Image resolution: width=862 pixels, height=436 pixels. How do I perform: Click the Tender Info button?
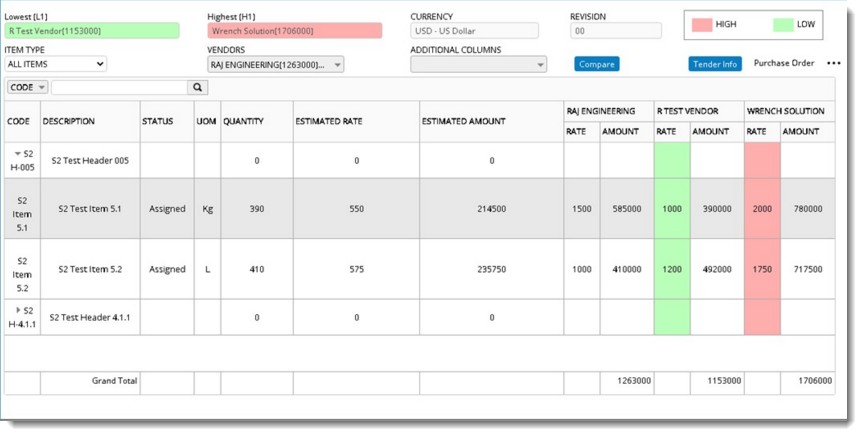(x=715, y=64)
